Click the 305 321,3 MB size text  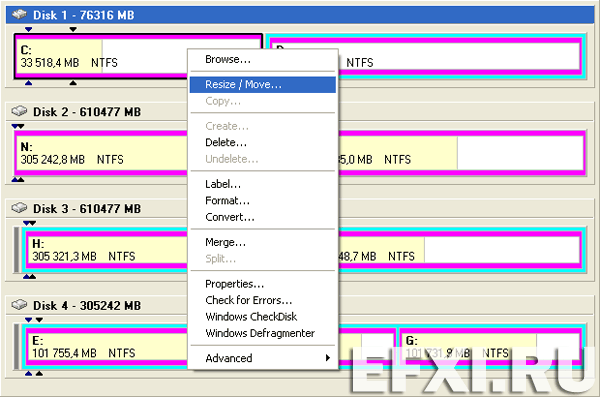click(64, 256)
